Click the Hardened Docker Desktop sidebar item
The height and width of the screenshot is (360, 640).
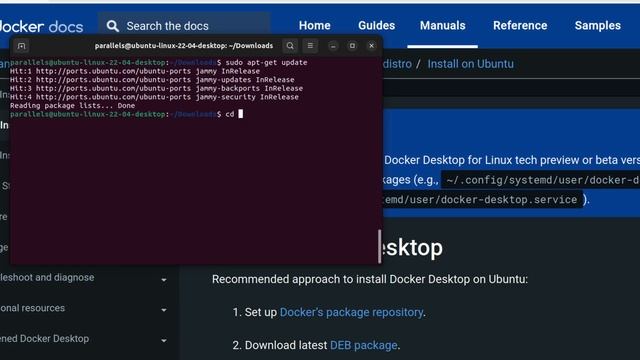(x=44, y=339)
